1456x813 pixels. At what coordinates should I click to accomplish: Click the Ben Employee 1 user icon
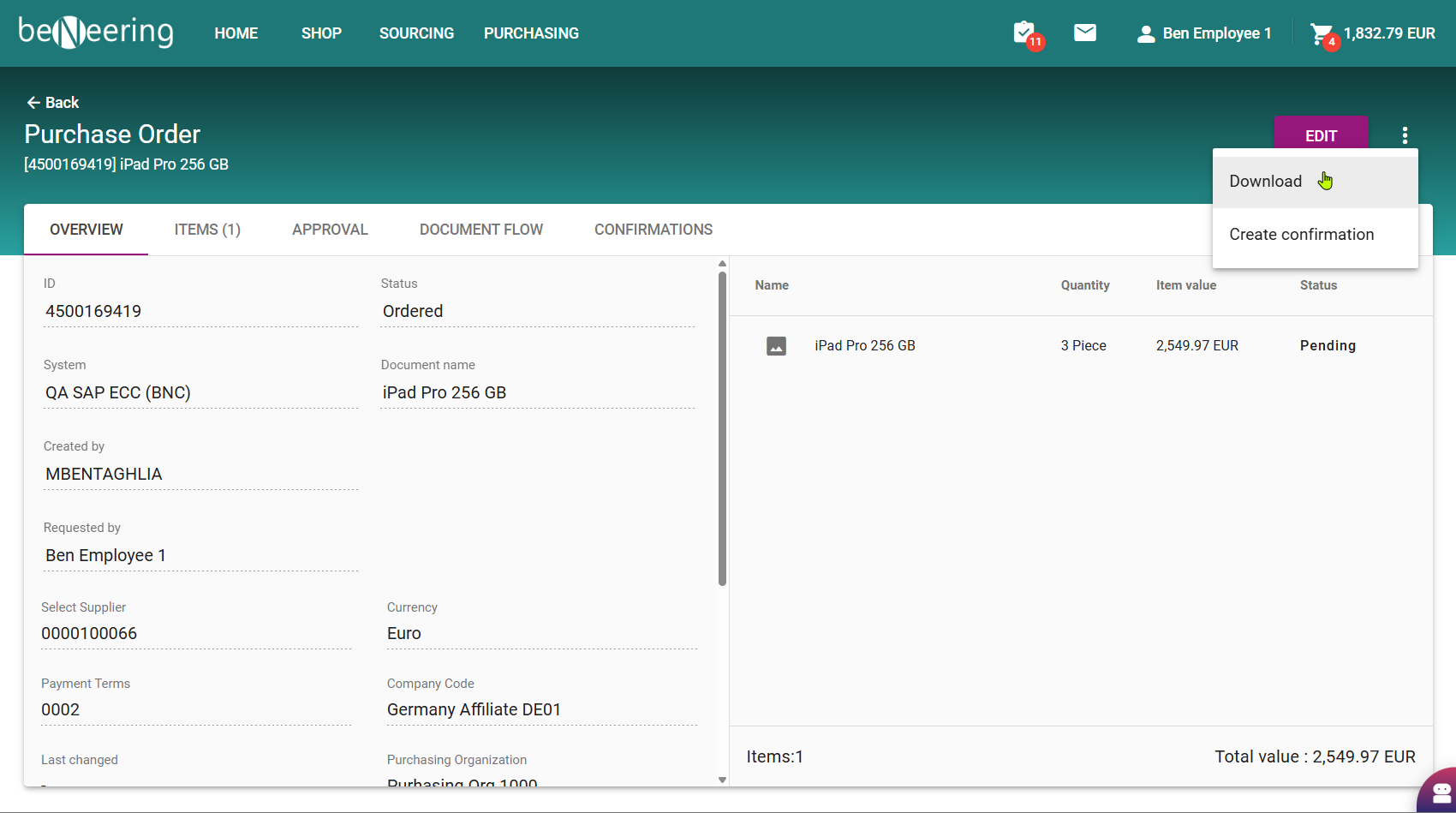(1145, 34)
